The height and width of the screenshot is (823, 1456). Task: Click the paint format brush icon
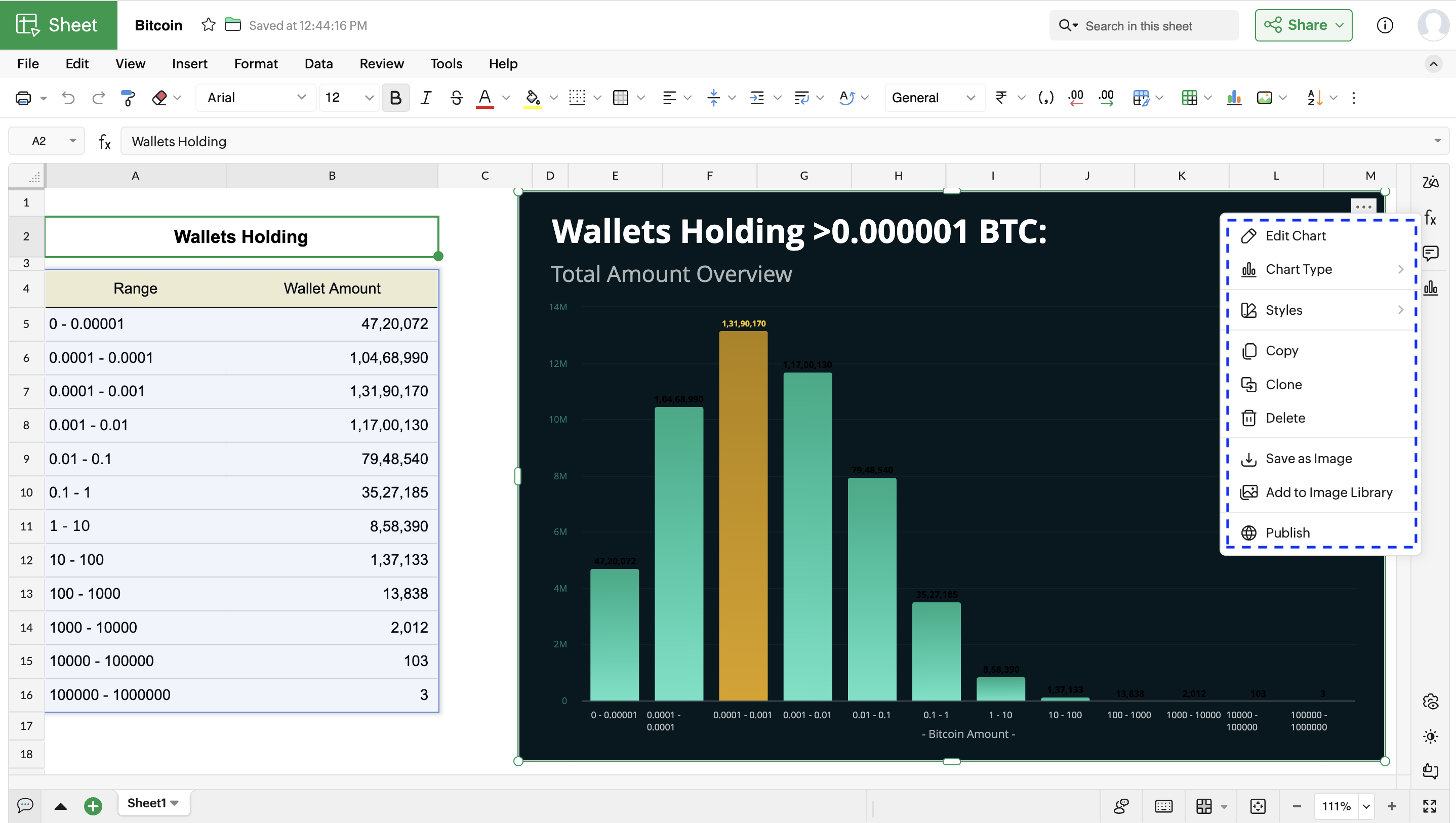(128, 98)
